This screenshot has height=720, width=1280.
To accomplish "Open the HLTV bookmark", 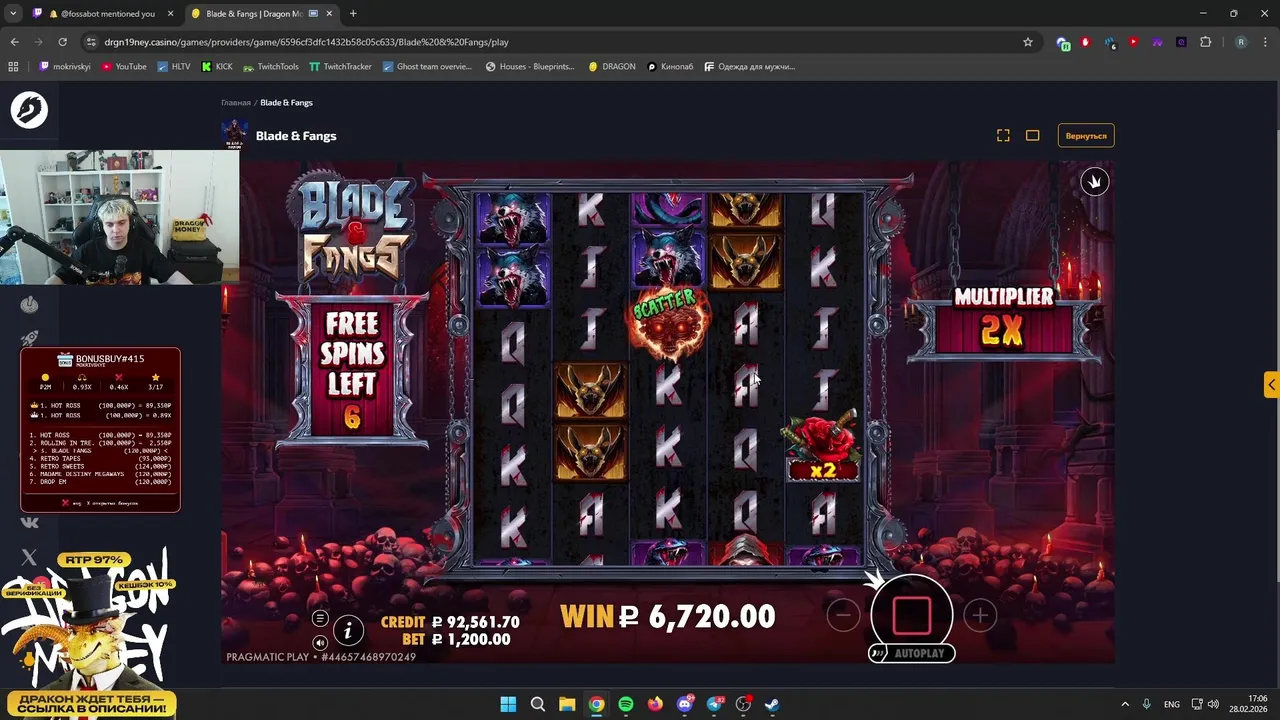I will tap(173, 67).
